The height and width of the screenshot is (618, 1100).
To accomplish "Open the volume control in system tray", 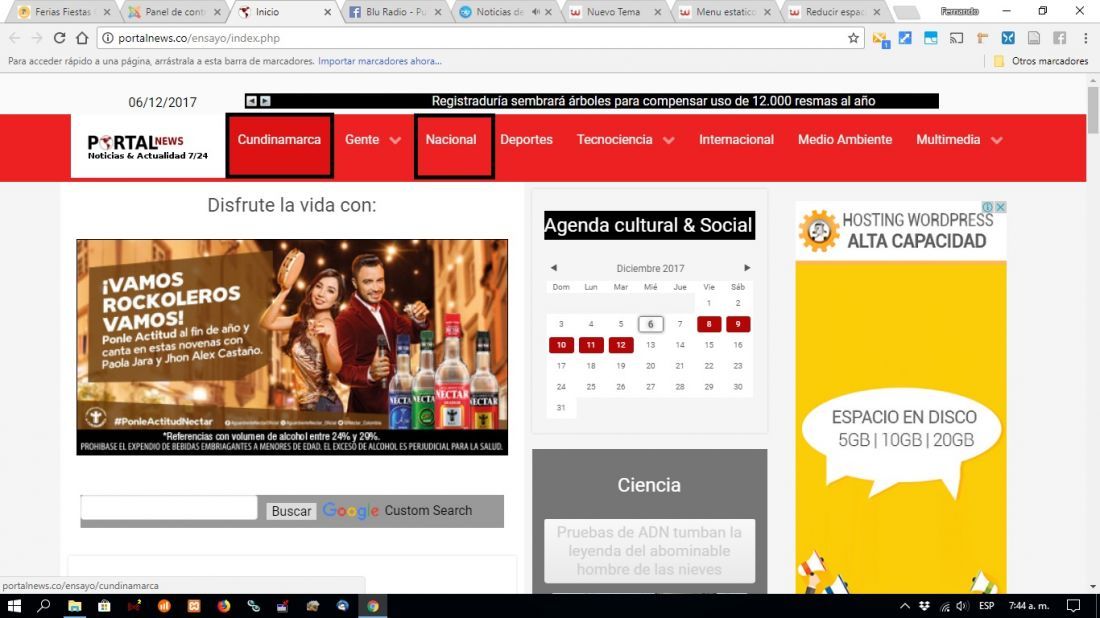I will [962, 606].
